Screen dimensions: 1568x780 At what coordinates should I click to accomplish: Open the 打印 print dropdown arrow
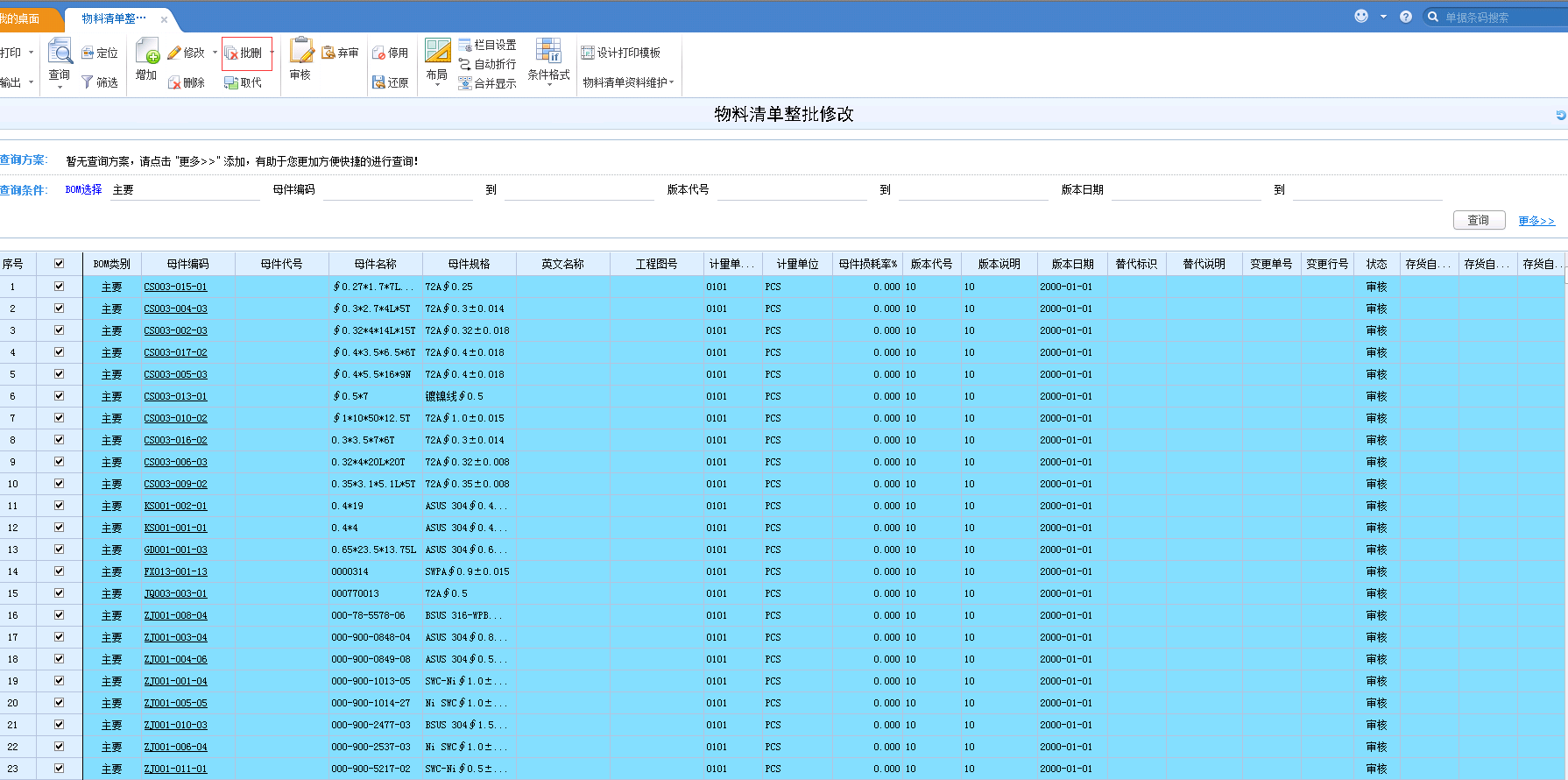point(32,53)
